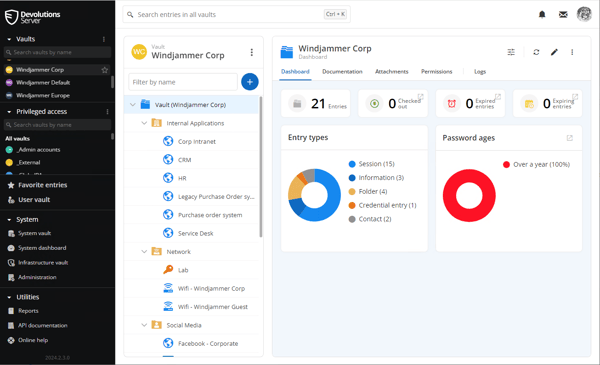
Task: Focus the Search entries in all vaults field
Action: point(236,15)
